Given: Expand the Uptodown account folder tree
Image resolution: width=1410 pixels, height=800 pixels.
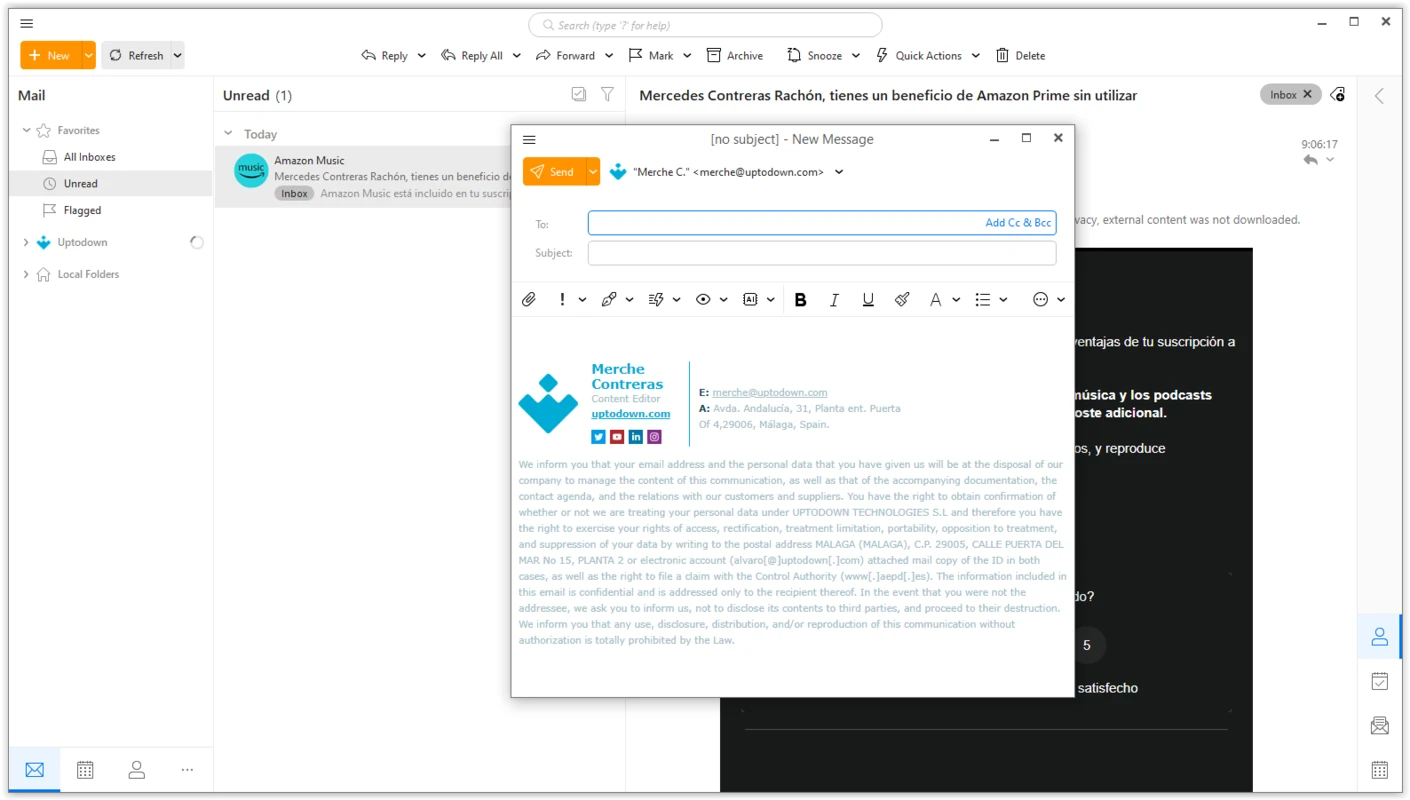Looking at the screenshot, I should pyautogui.click(x=25, y=241).
